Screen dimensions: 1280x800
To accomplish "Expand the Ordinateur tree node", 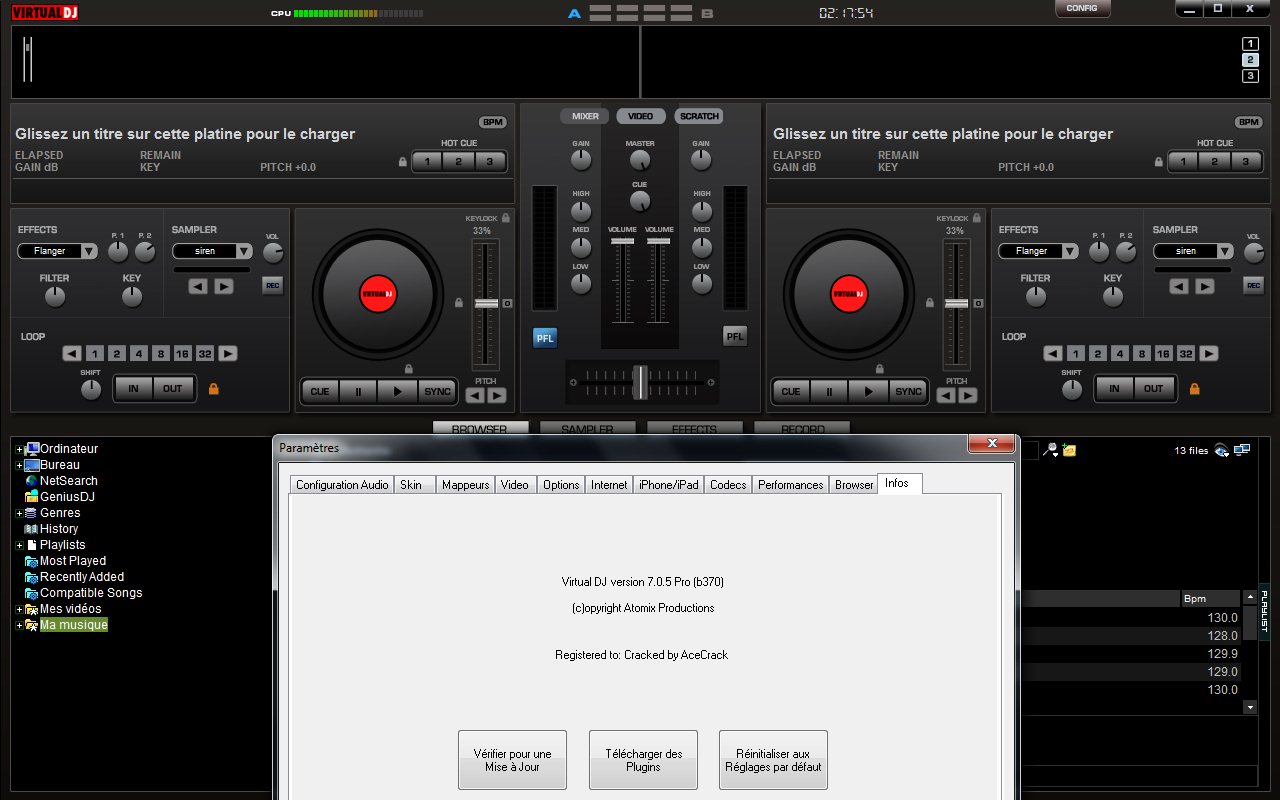I will click(x=19, y=449).
